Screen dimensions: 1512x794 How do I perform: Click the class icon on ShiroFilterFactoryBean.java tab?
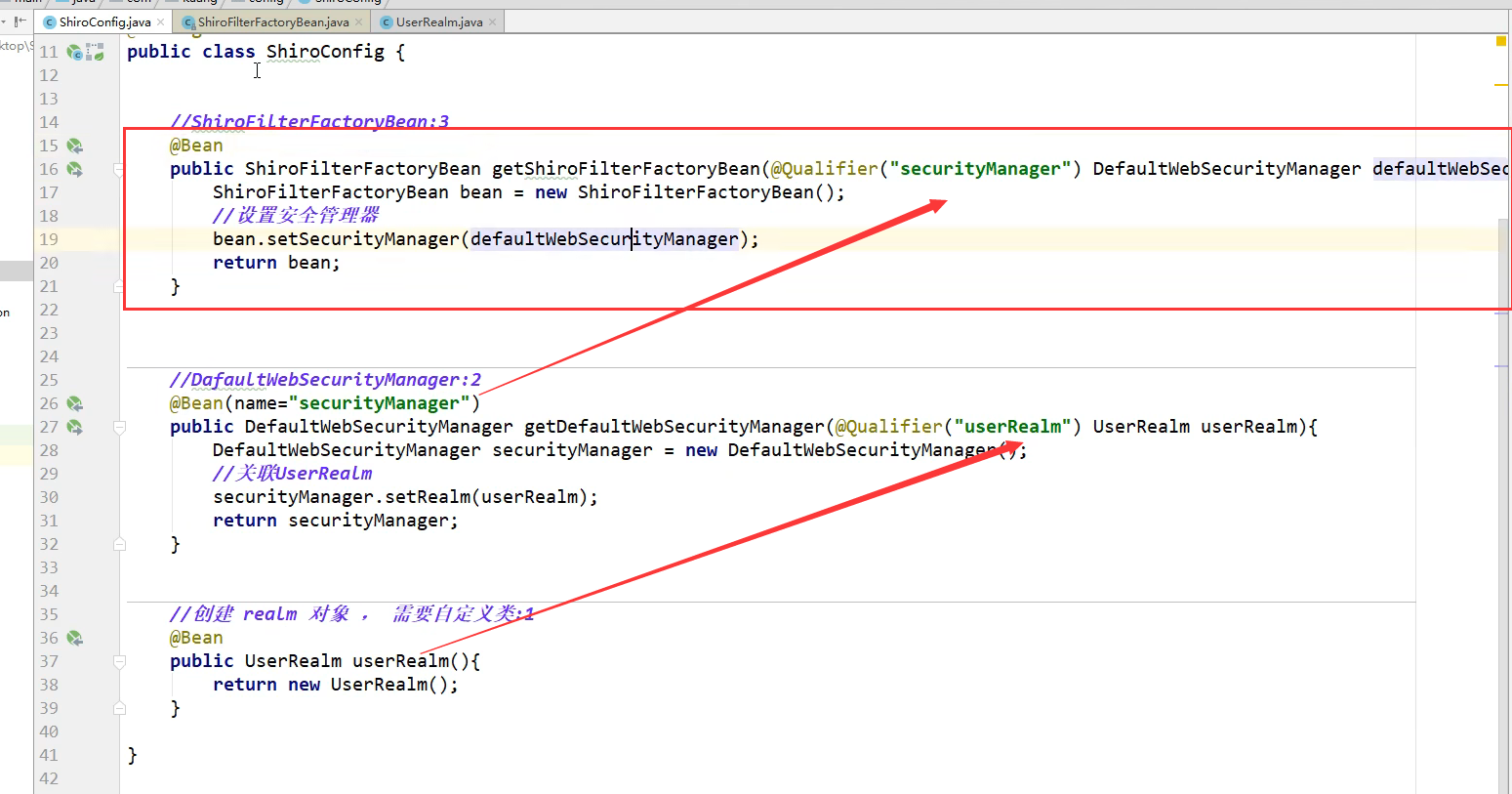188,21
